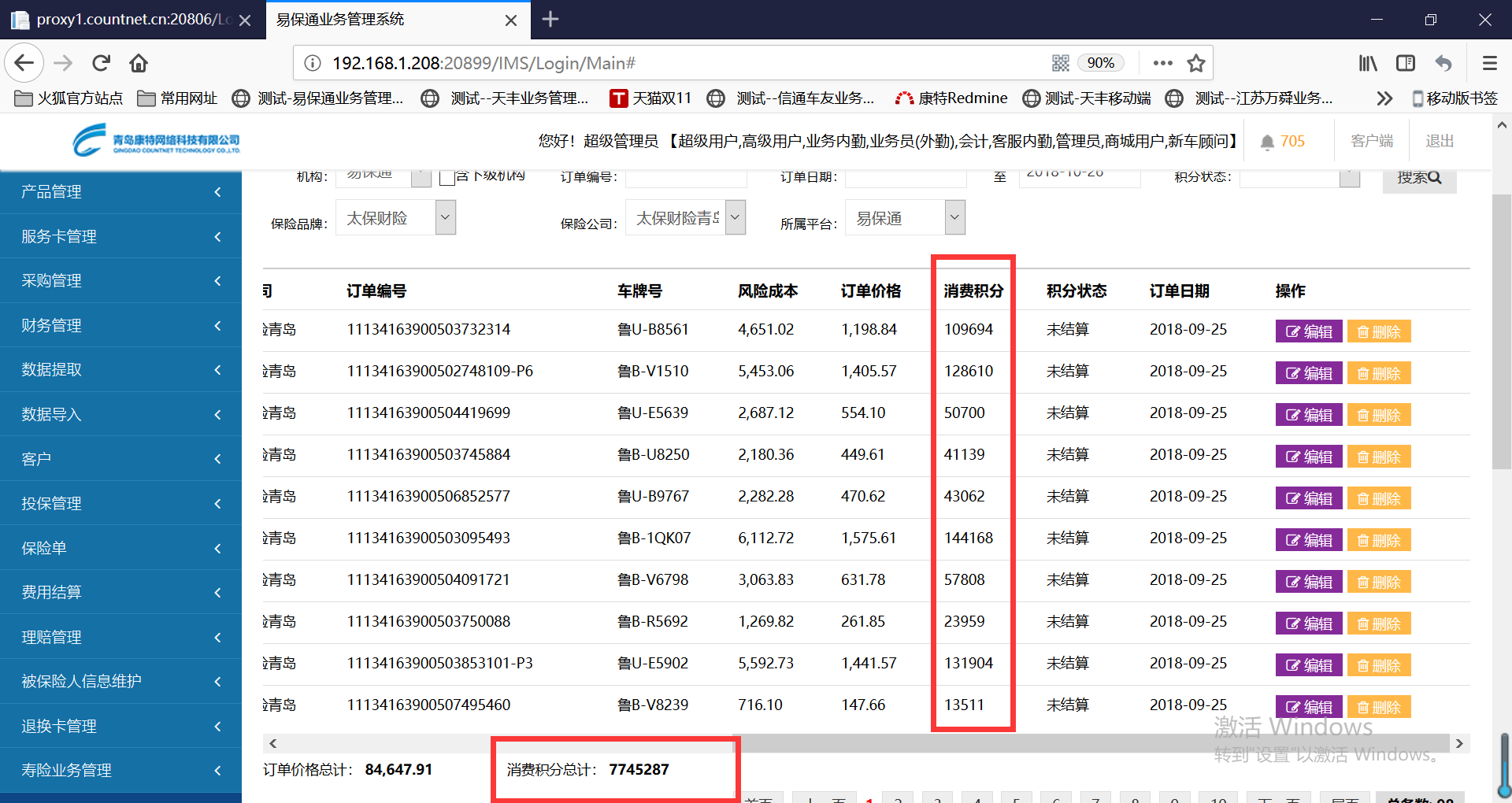Bookmark this page with the star icon
The width and height of the screenshot is (1512, 803).
[1196, 63]
